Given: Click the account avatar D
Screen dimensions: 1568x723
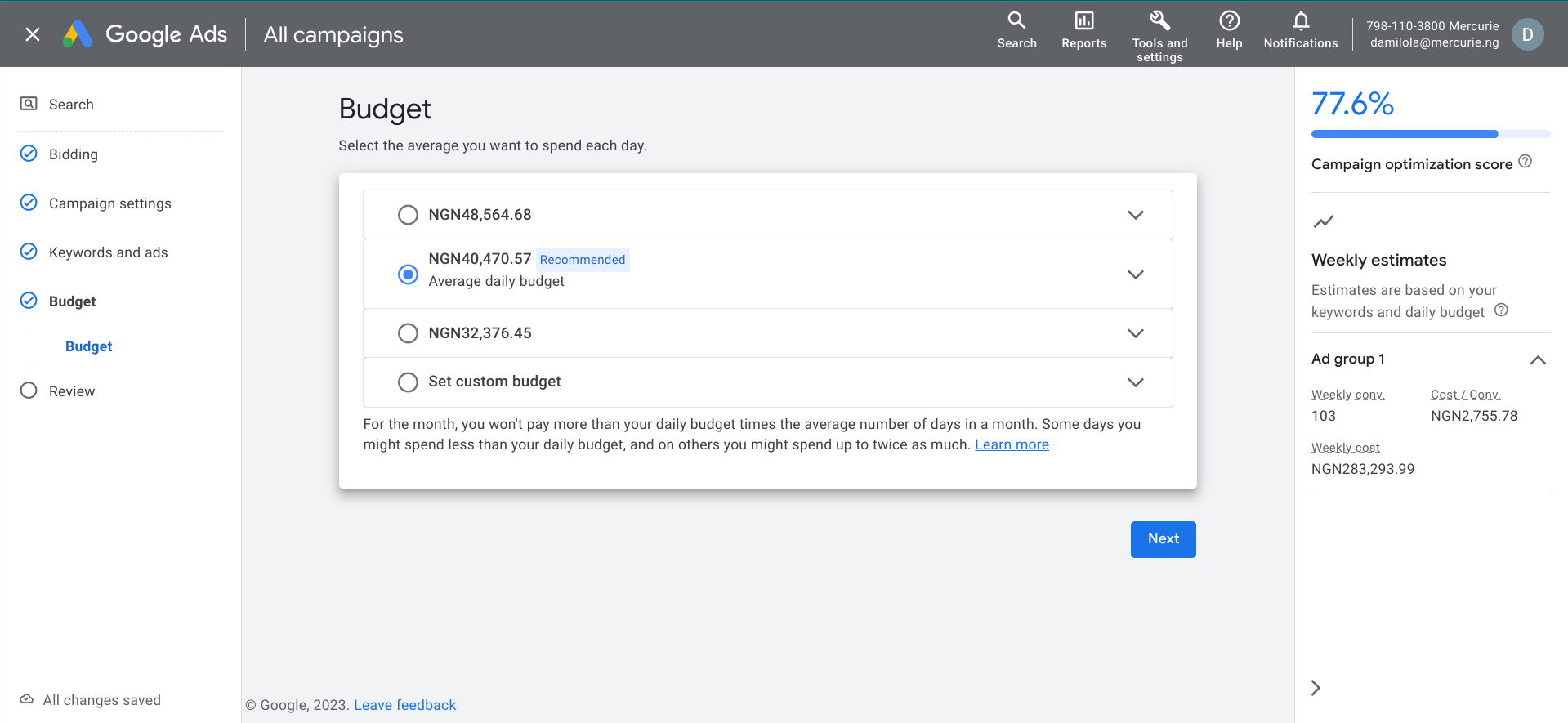Looking at the screenshot, I should [1527, 34].
